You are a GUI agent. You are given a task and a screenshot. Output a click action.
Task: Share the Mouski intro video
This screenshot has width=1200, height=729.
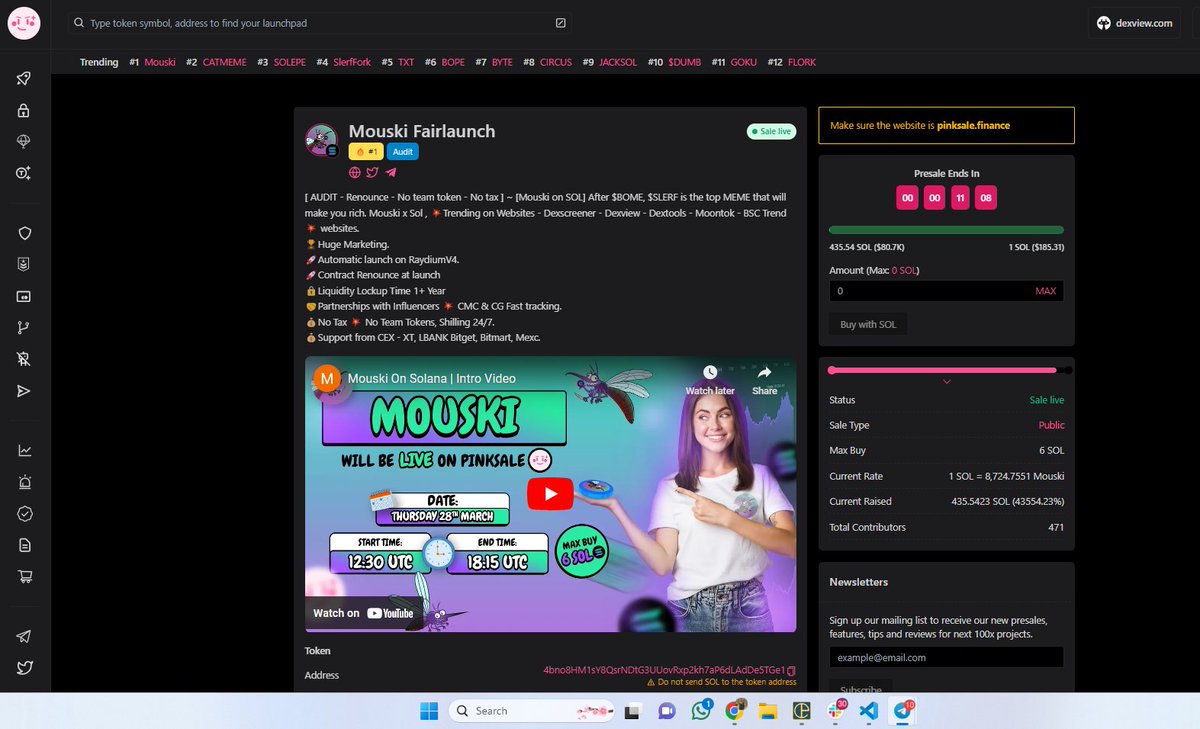pyautogui.click(x=765, y=380)
